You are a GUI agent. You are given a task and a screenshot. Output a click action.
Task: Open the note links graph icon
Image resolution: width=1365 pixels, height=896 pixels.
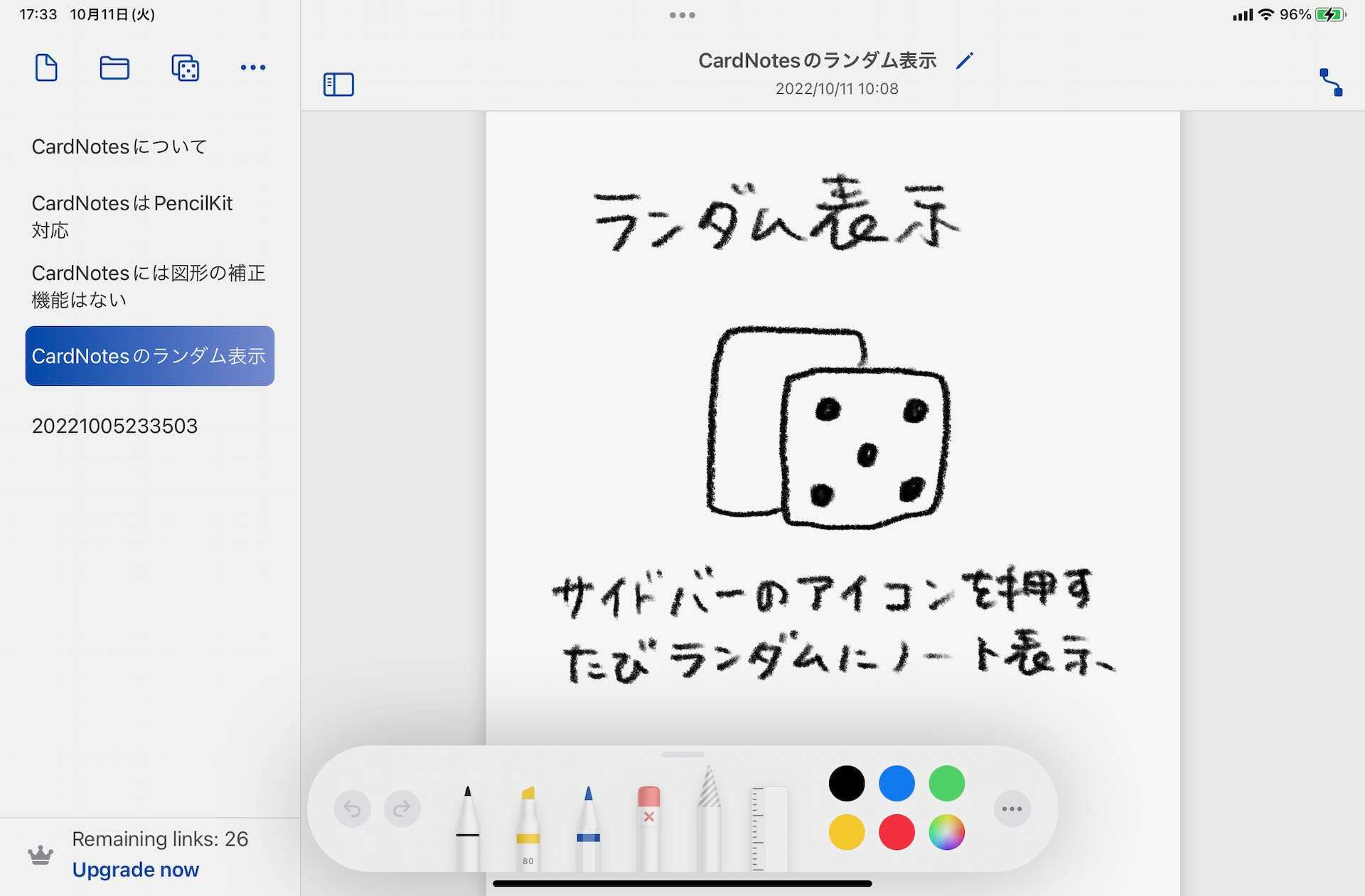1331,82
